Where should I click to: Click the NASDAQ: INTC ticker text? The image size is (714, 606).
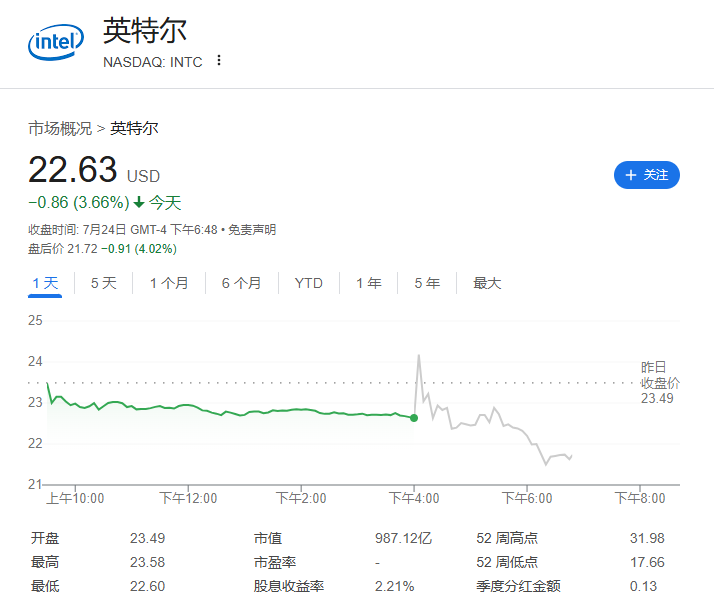[153, 62]
